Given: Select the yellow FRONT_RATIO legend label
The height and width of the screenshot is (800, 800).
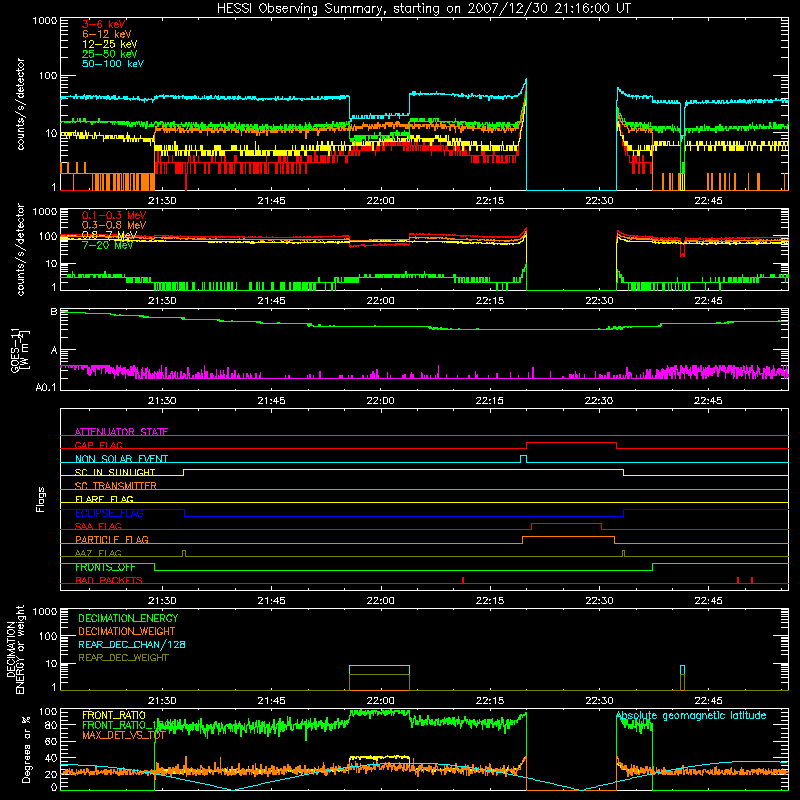Looking at the screenshot, I should pos(114,715).
